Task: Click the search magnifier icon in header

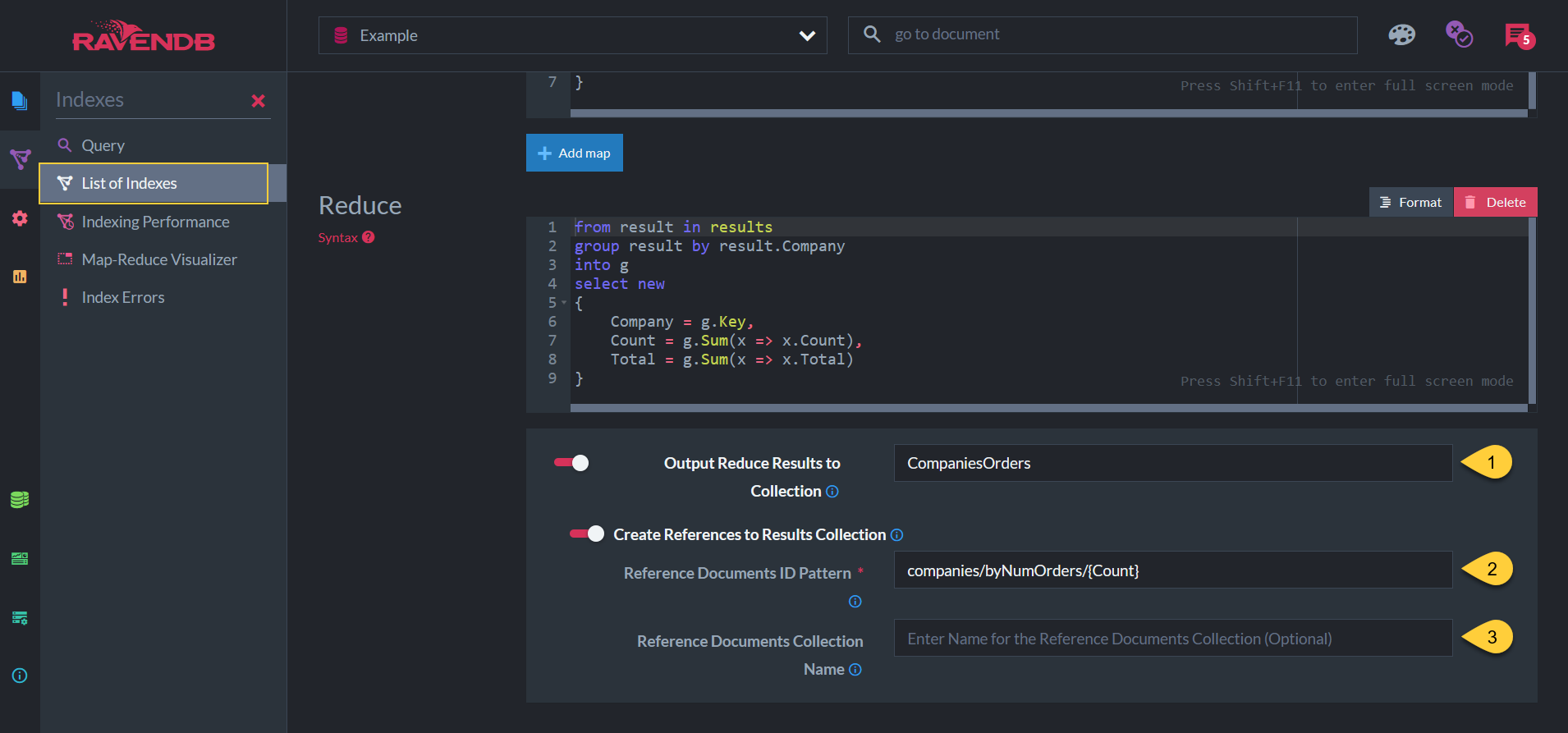Action: 873,34
